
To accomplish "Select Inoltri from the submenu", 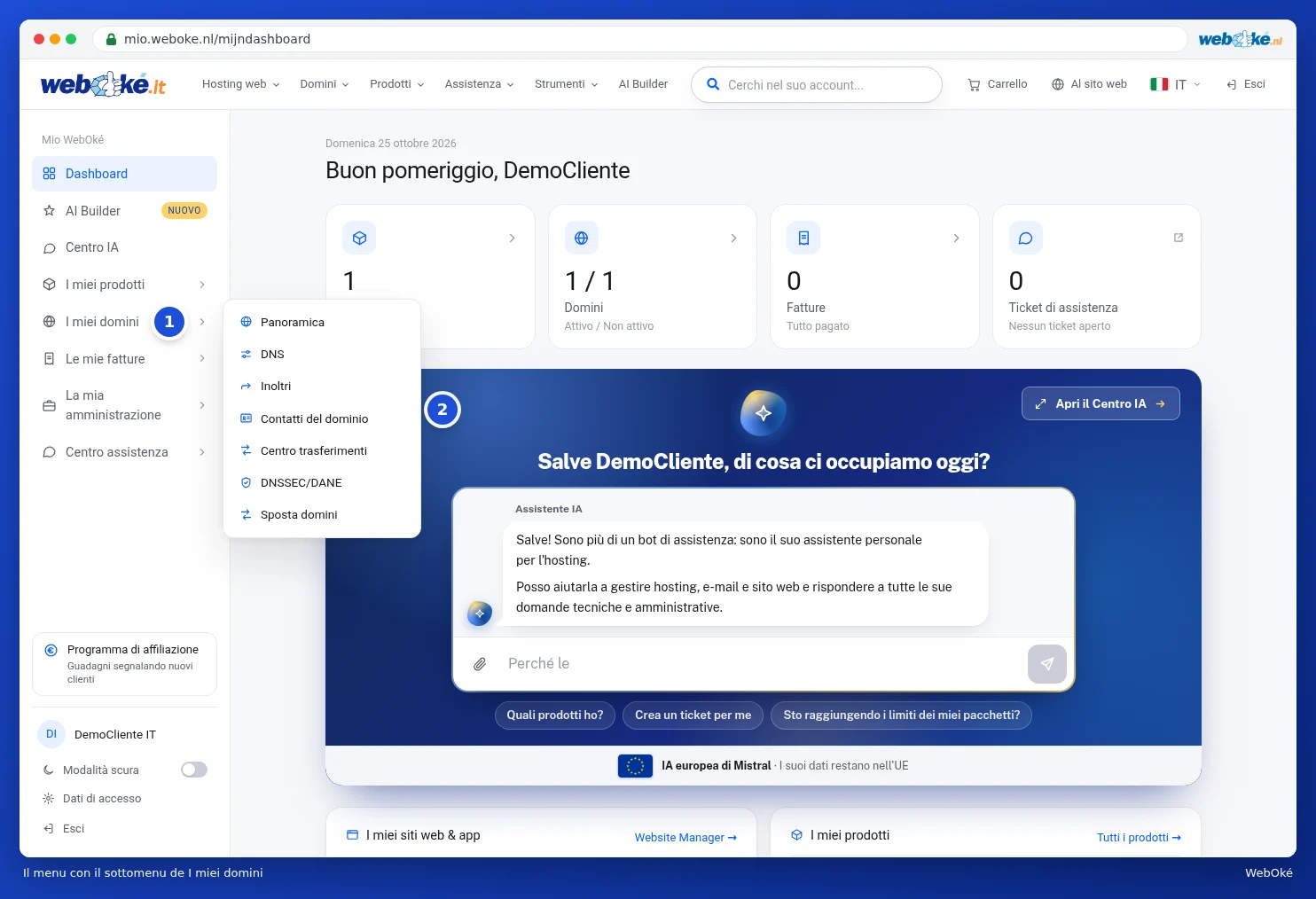I will point(322,386).
